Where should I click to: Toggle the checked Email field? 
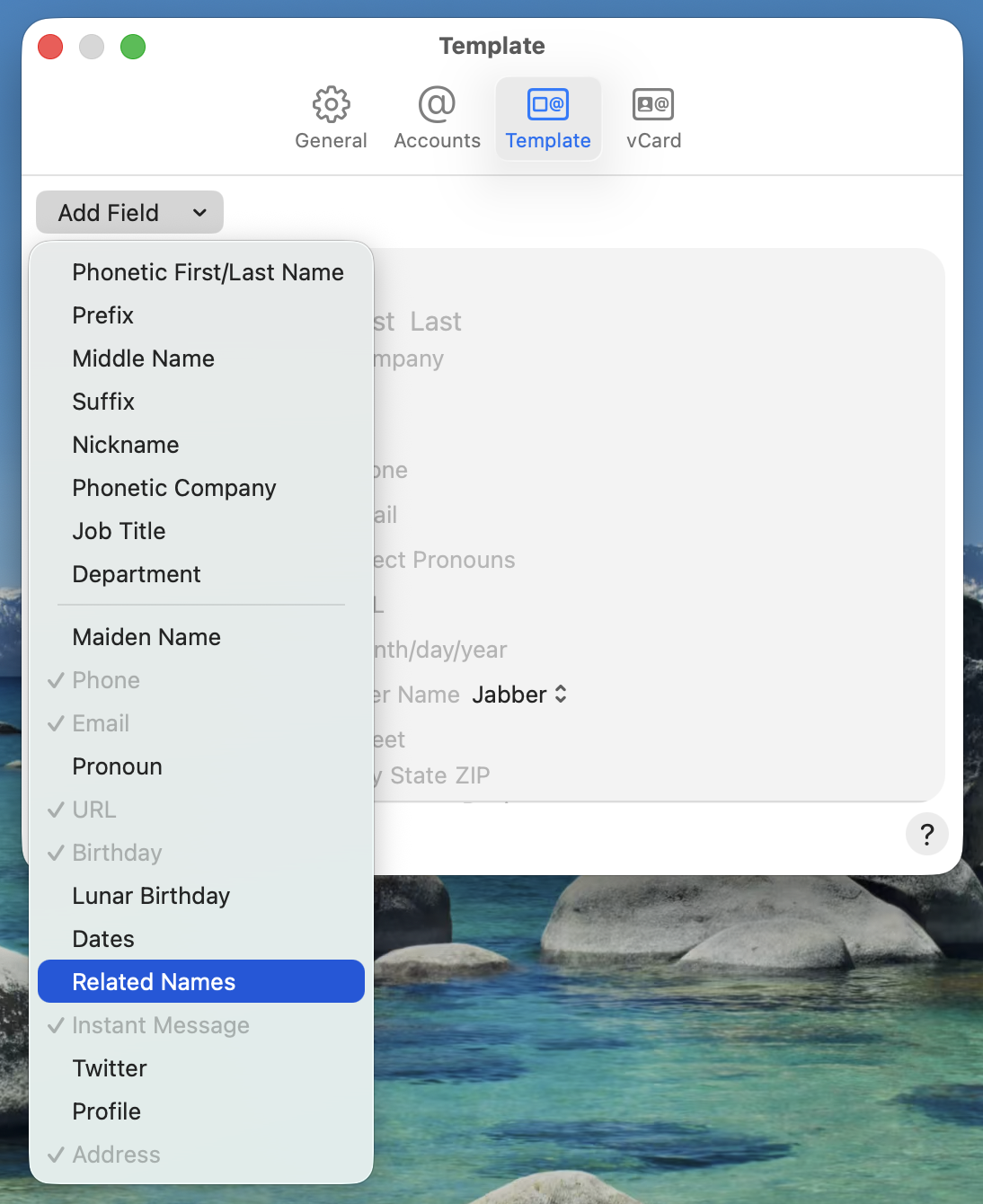click(101, 723)
